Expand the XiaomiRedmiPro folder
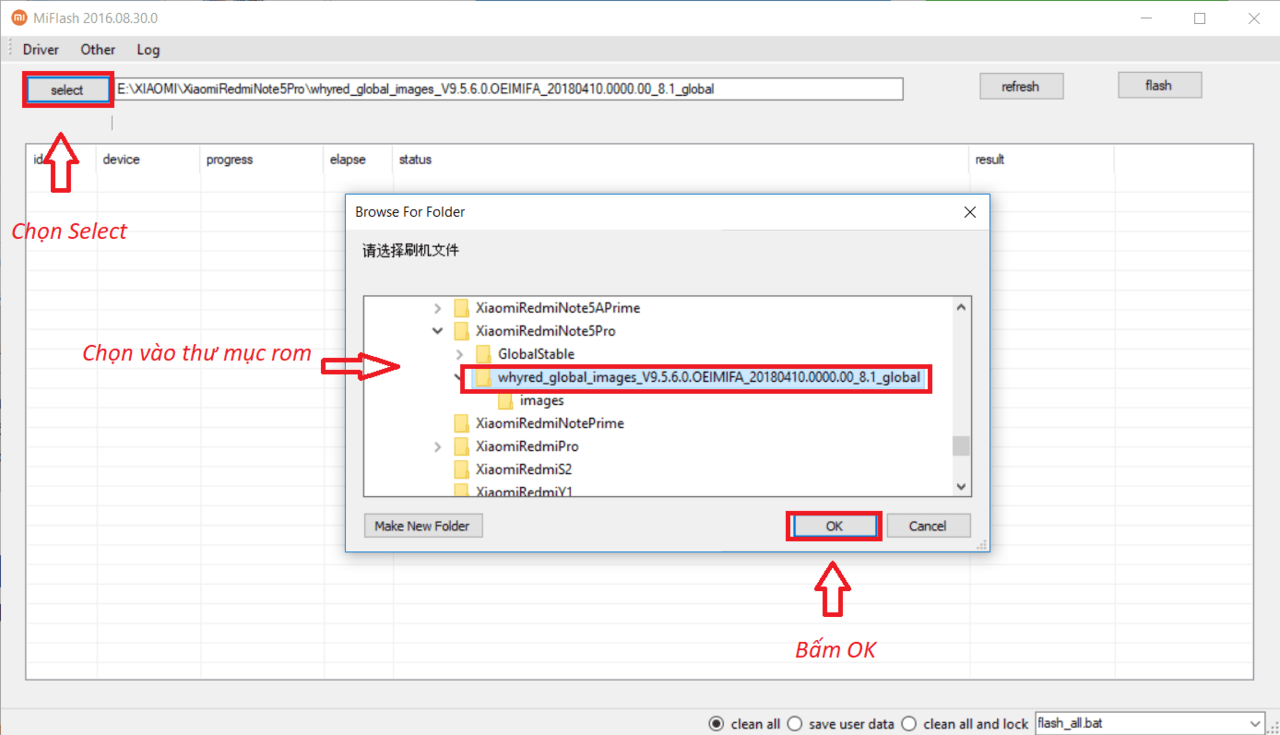This screenshot has width=1280, height=735. pos(437,447)
